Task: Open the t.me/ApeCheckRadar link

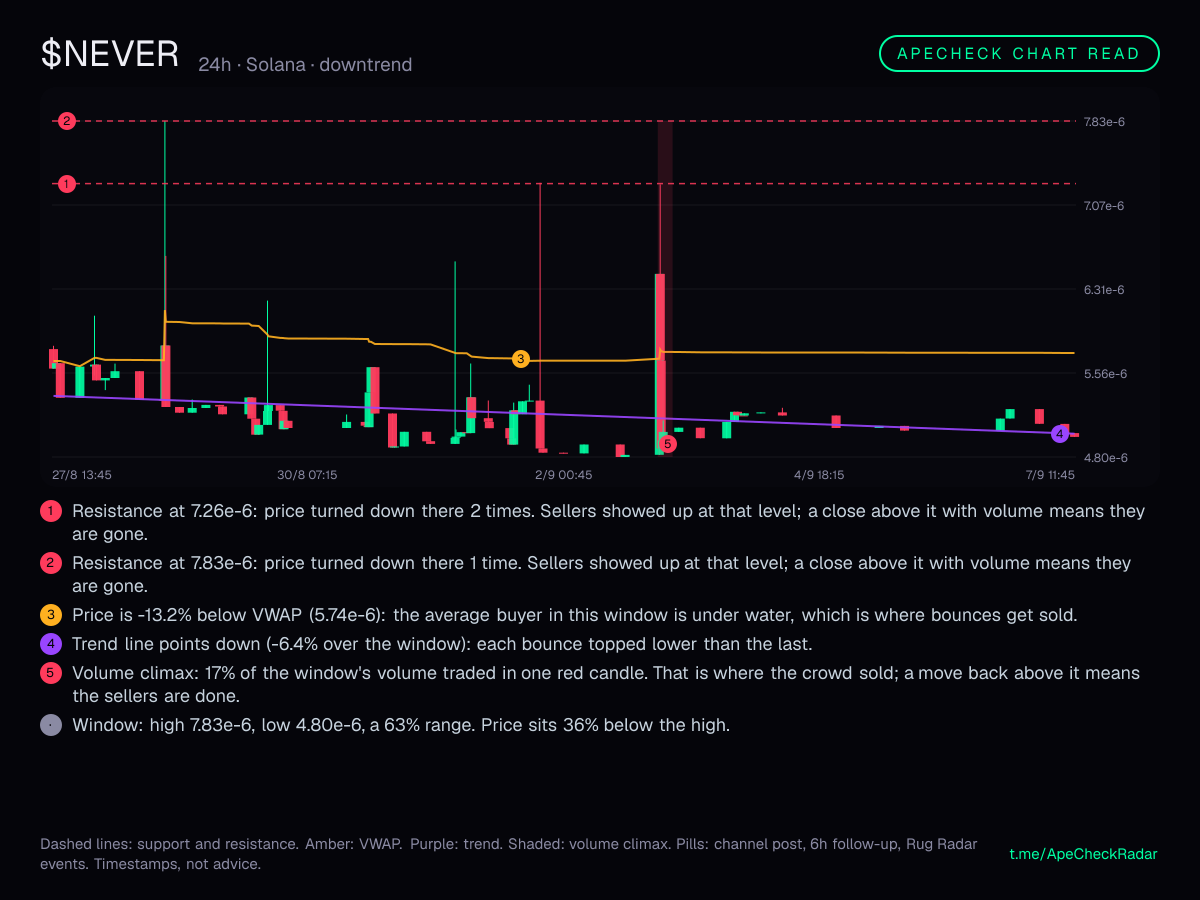Action: coord(1084,854)
